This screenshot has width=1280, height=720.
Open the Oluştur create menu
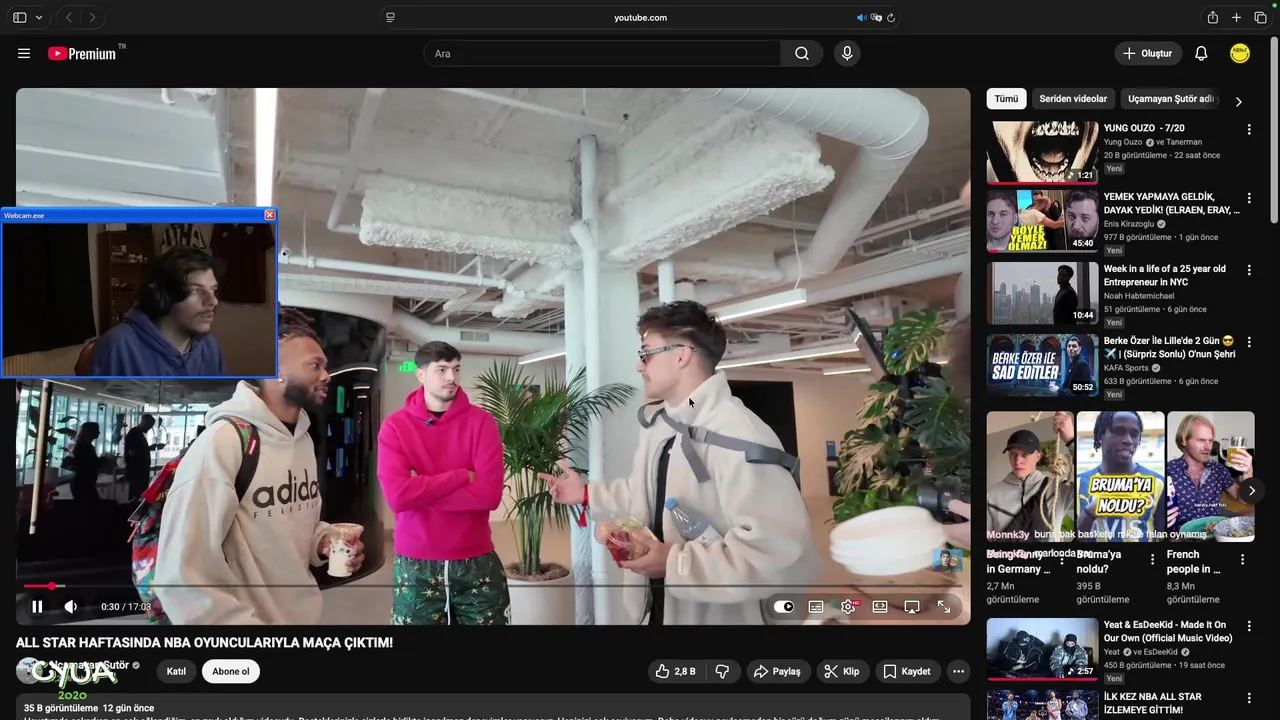click(1148, 54)
